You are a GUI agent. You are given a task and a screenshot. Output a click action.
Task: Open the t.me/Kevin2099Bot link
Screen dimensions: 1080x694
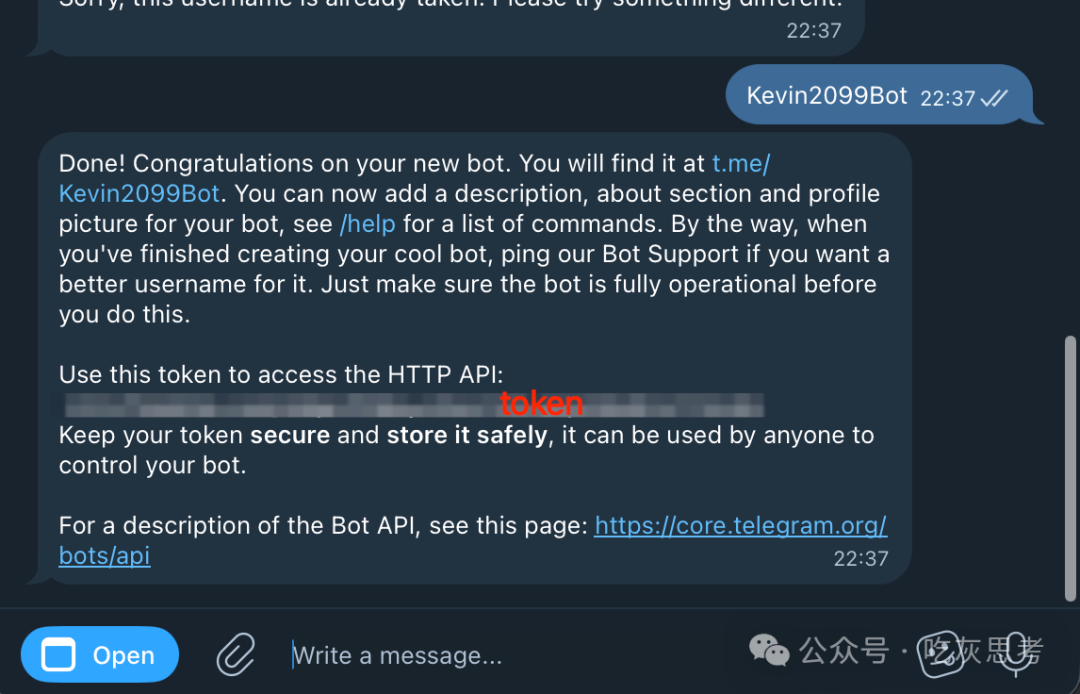coord(139,193)
